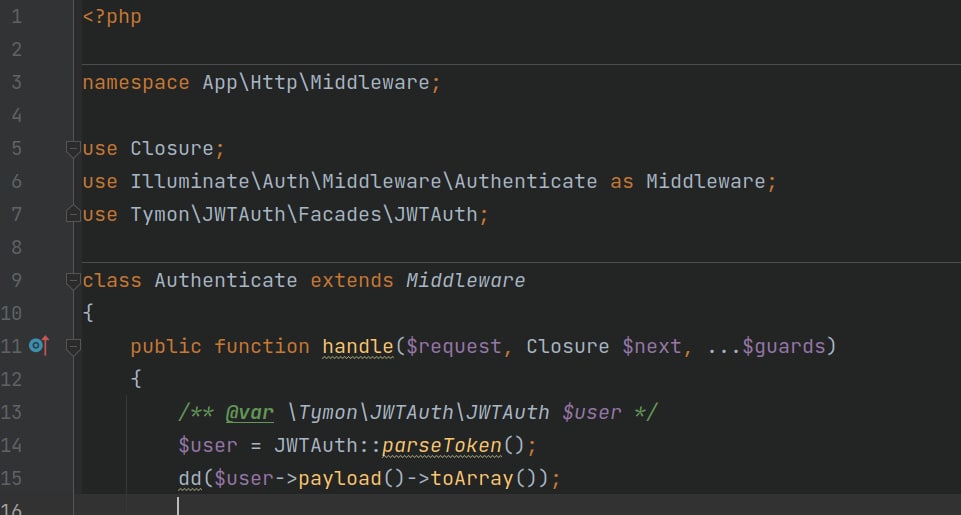Click the "$request" parameter
This screenshot has height=515, width=961.
click(454, 347)
